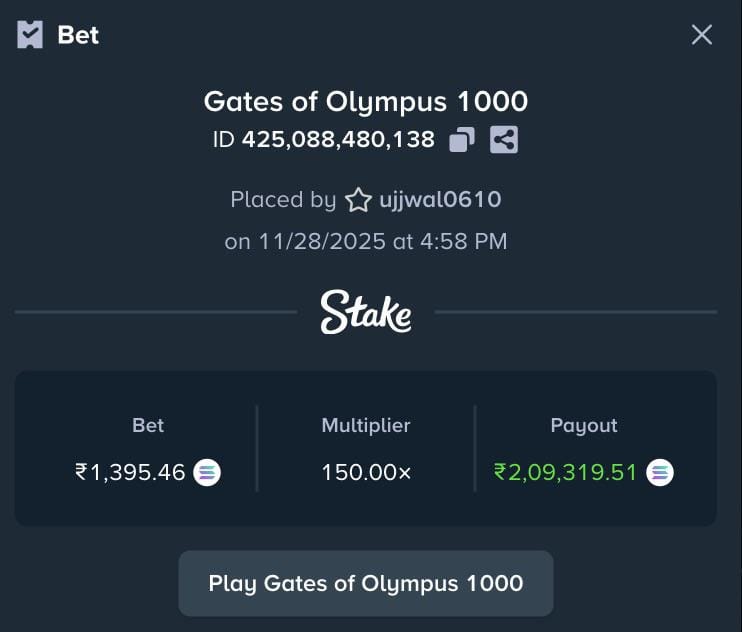Click the ₹1,395.46 bet amount
The width and height of the screenshot is (742, 632).
(130, 472)
